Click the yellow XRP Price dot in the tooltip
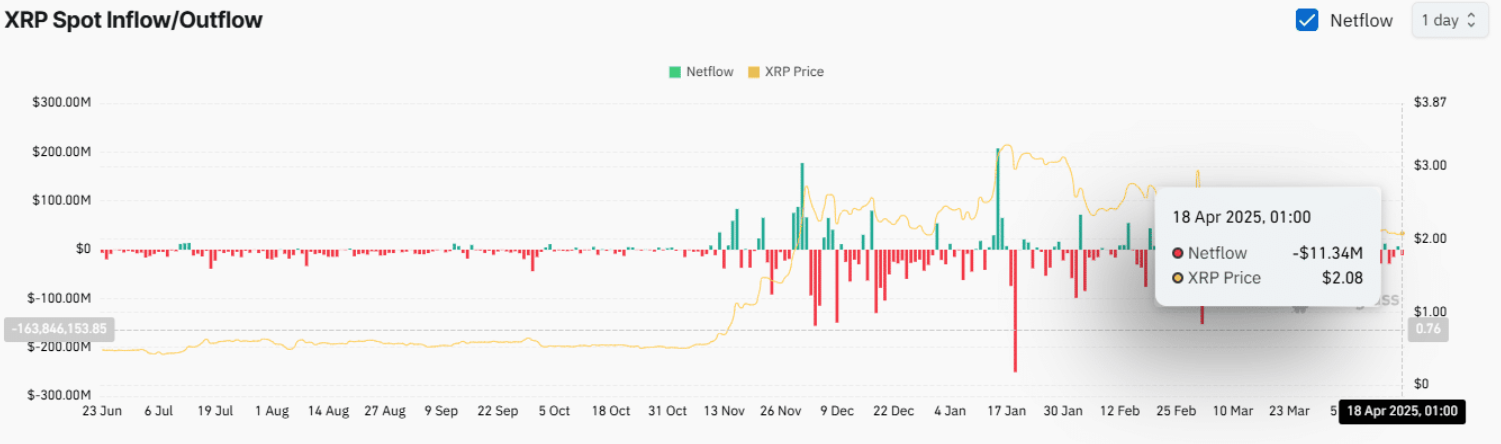1501x444 pixels. pos(1177,278)
